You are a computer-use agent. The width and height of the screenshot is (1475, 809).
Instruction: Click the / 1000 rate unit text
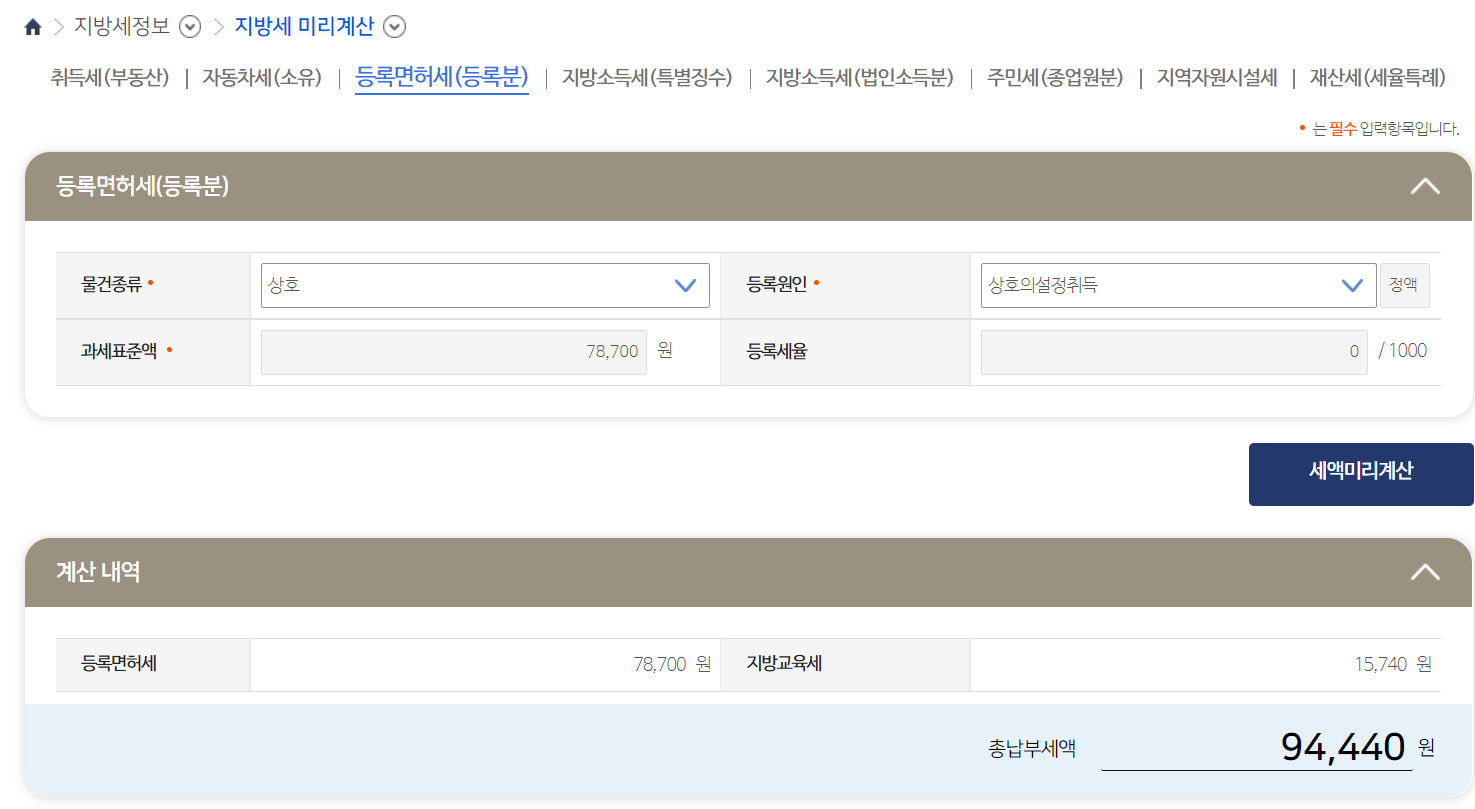click(1403, 351)
